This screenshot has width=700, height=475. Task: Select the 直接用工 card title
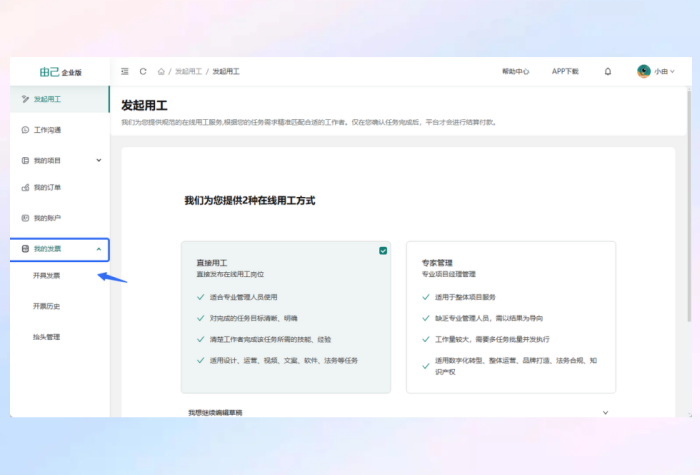point(212,262)
